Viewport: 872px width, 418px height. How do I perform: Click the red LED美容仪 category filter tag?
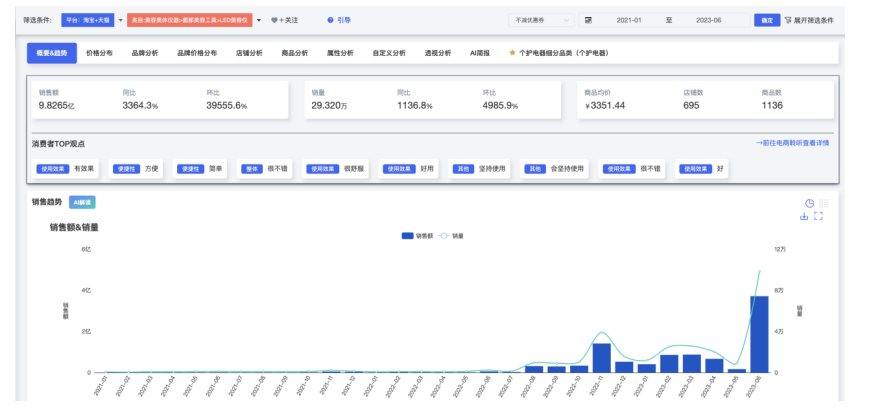click(189, 20)
